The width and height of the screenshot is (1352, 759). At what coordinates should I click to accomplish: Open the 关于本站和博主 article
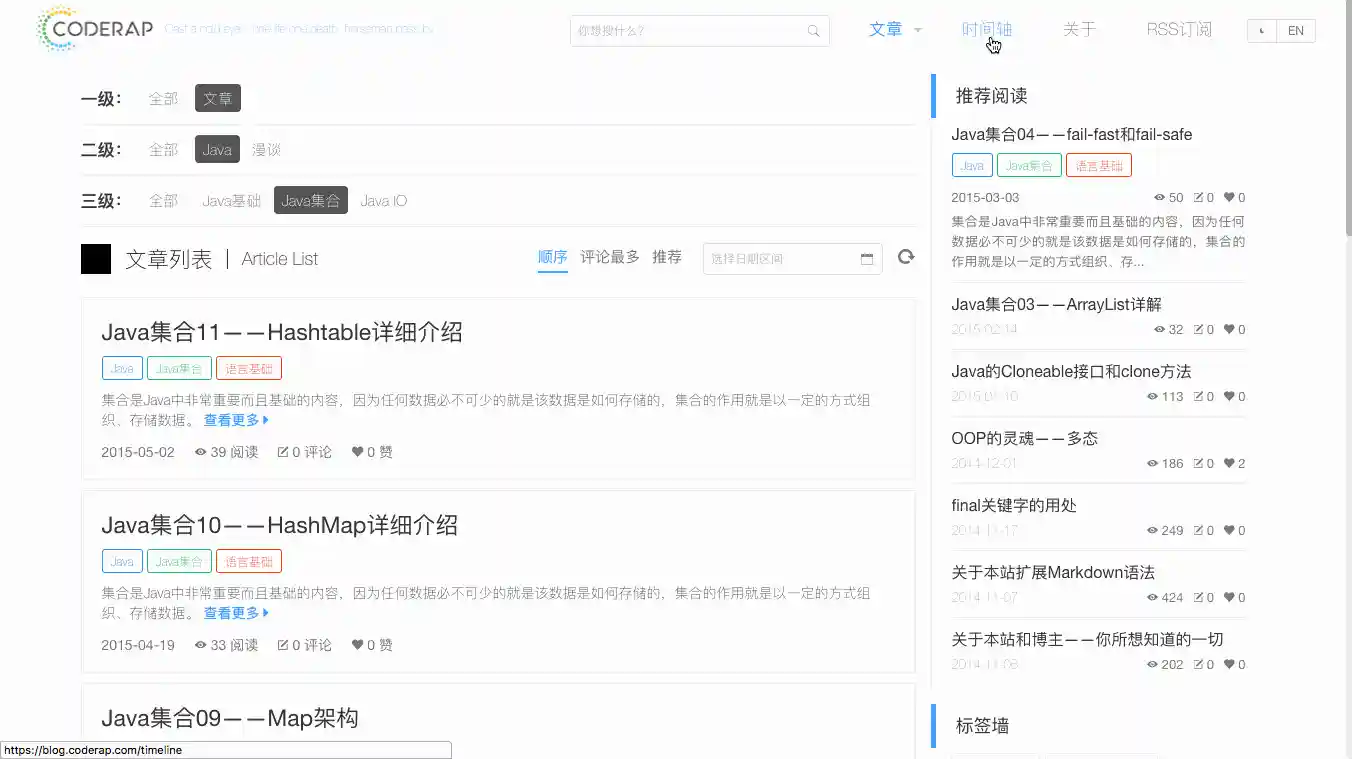point(1087,640)
